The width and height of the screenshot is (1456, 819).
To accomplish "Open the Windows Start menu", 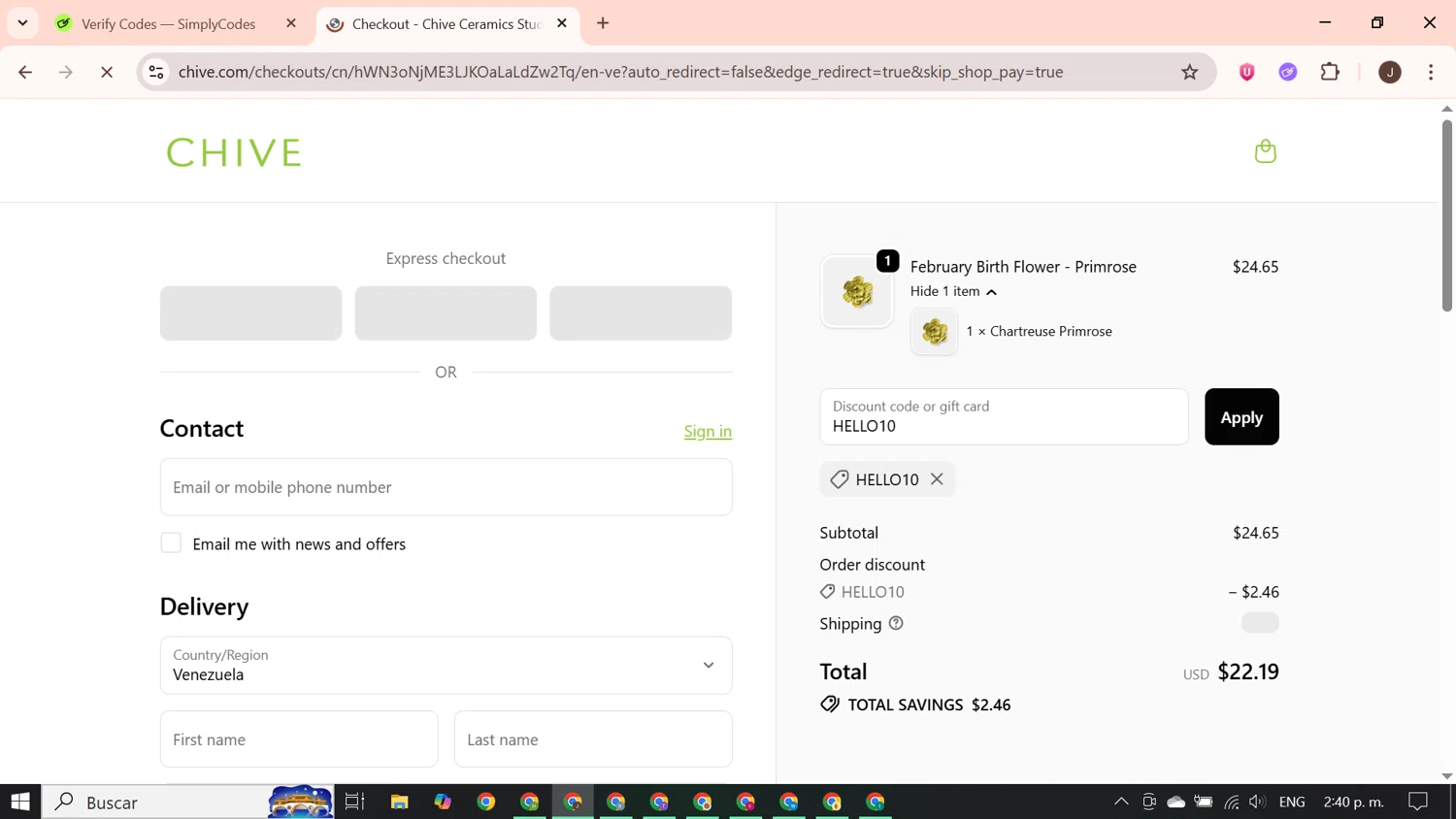I will click(20, 802).
